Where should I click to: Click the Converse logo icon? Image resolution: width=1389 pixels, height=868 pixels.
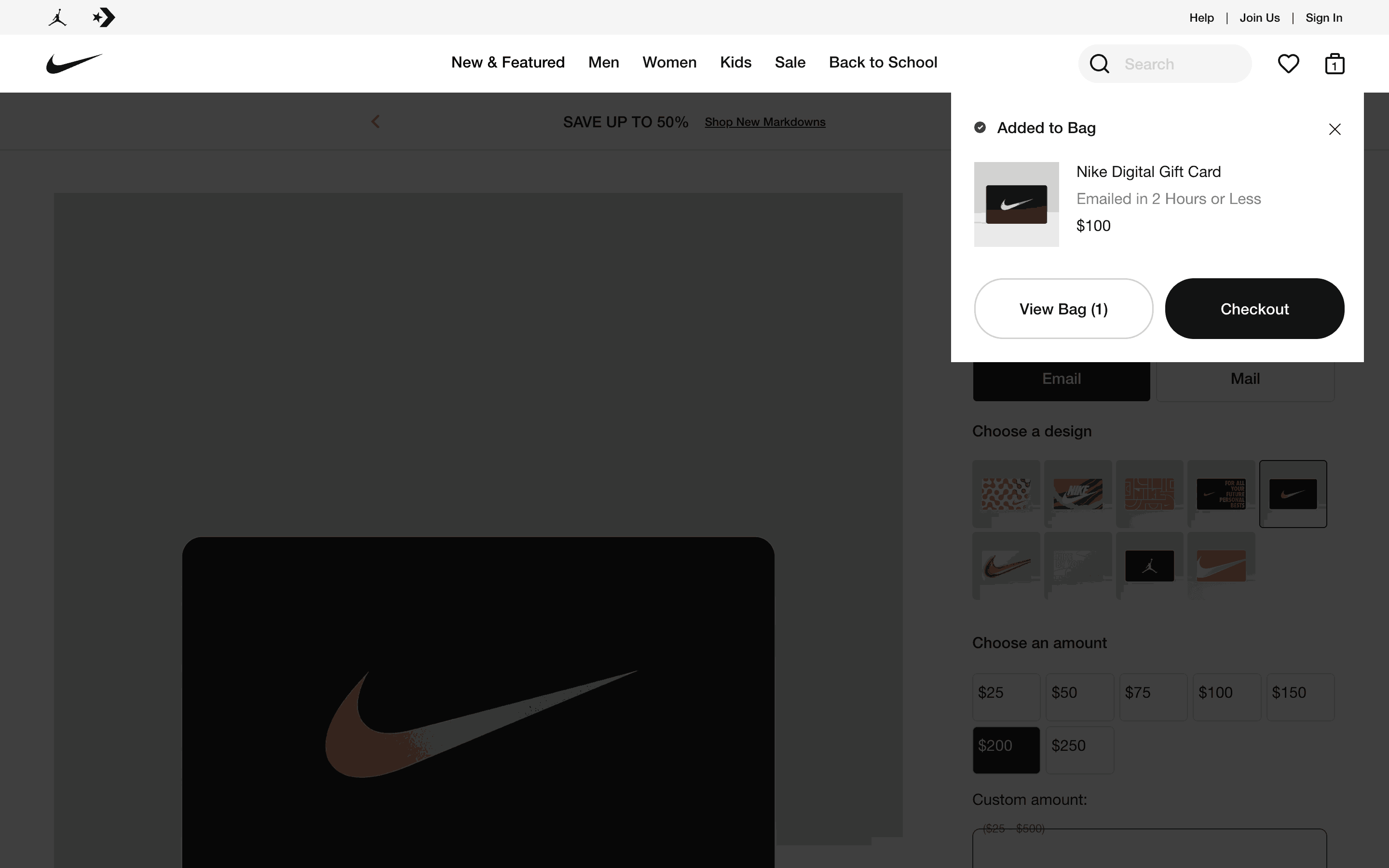104,17
